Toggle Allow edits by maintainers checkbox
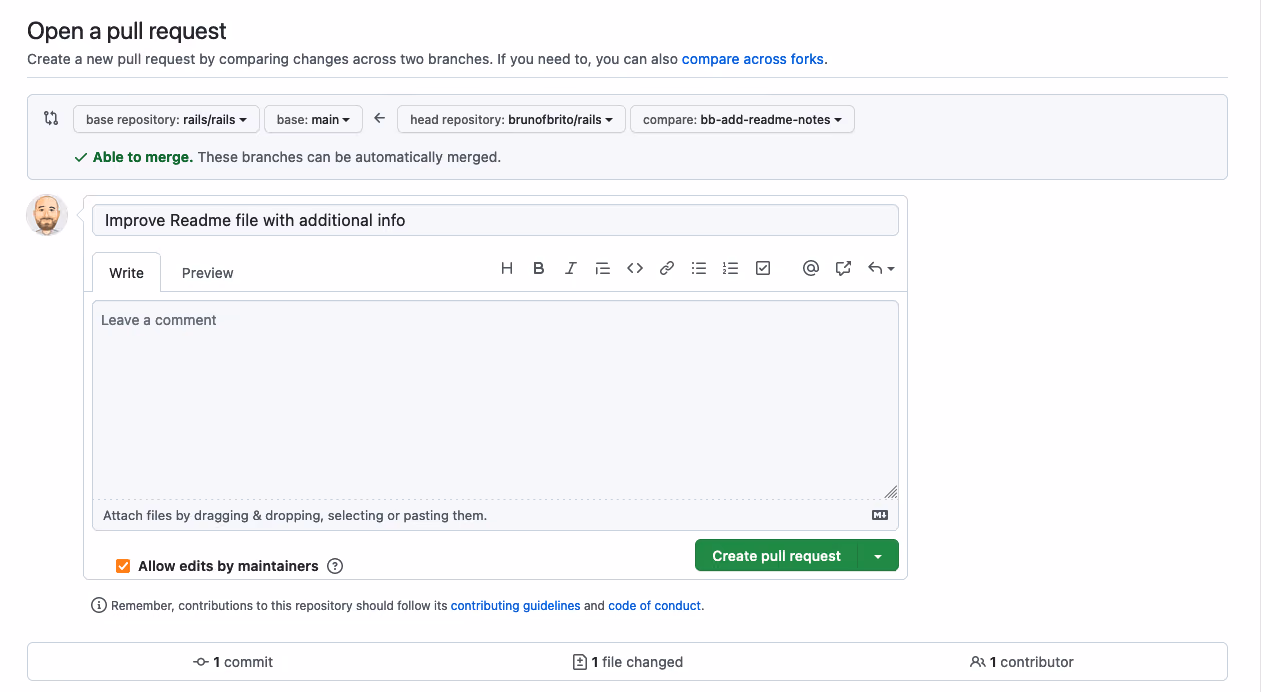Screen dimensions: 1261x692 click(123, 566)
